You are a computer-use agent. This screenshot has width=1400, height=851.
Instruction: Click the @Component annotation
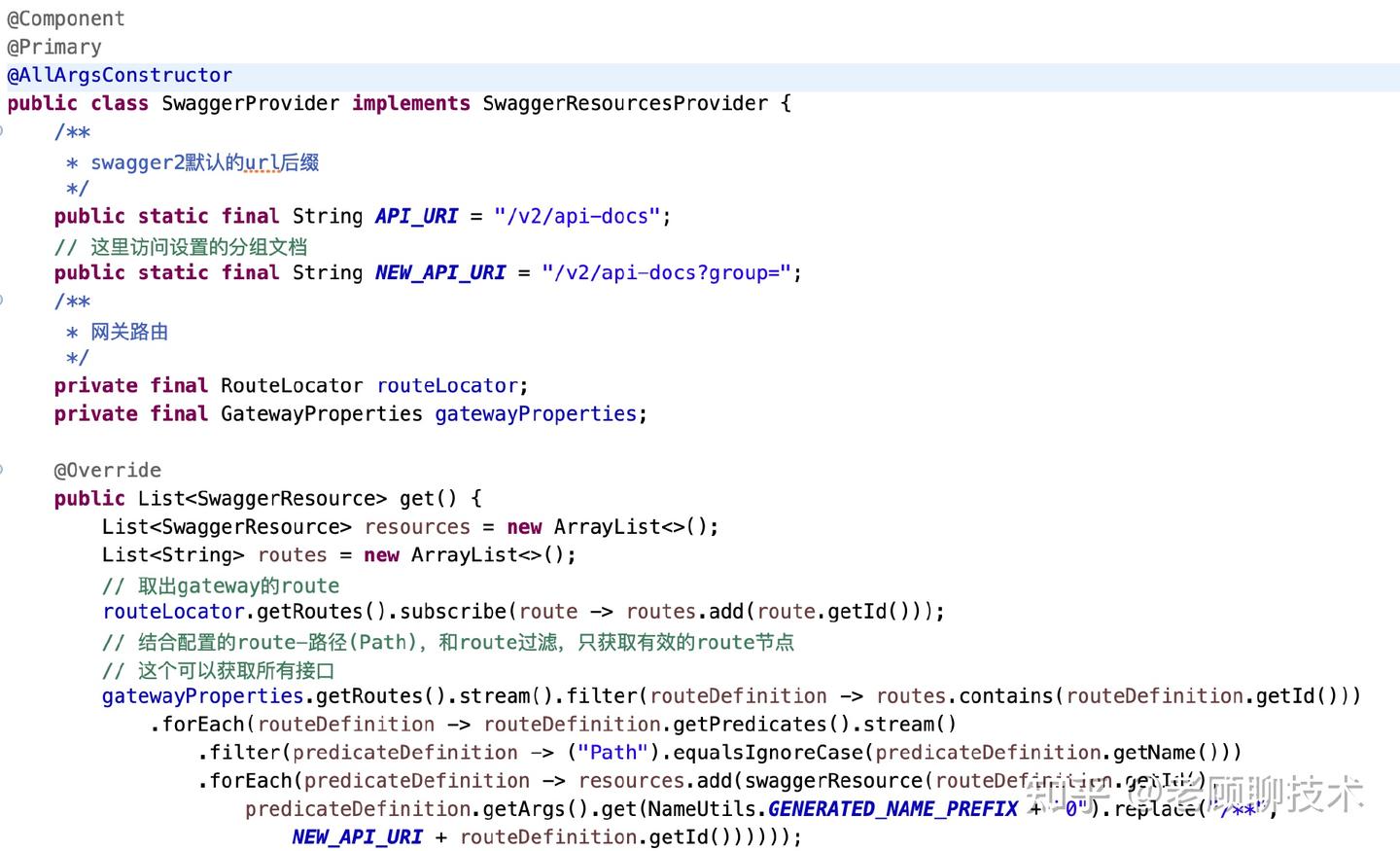tap(66, 18)
